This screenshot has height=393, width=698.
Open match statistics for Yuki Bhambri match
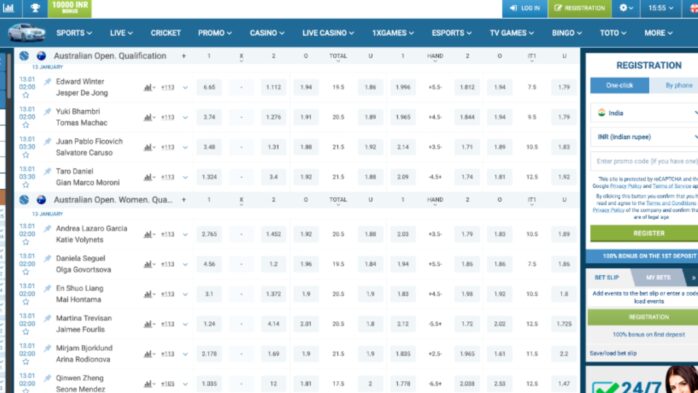click(x=149, y=117)
